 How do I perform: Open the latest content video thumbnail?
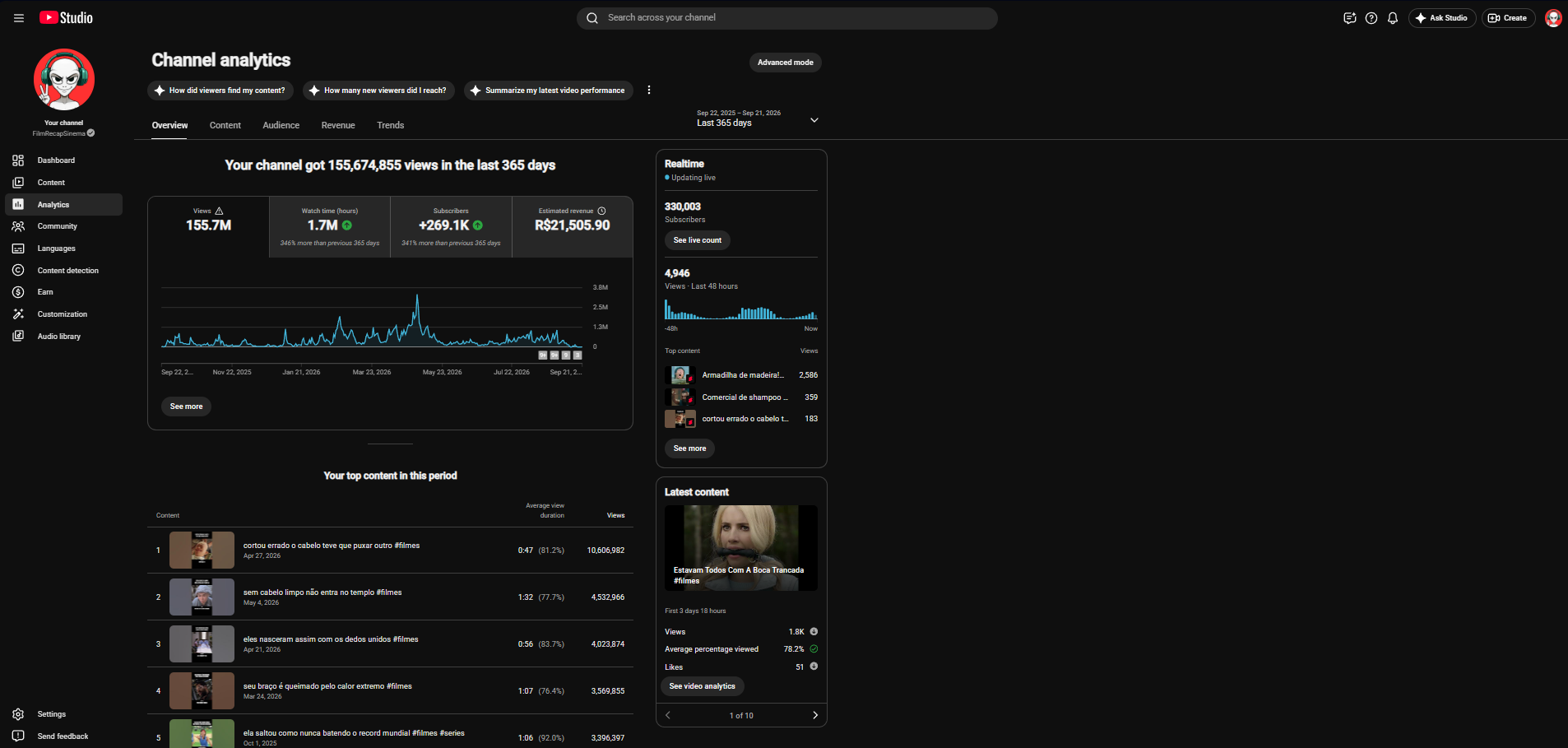(741, 548)
